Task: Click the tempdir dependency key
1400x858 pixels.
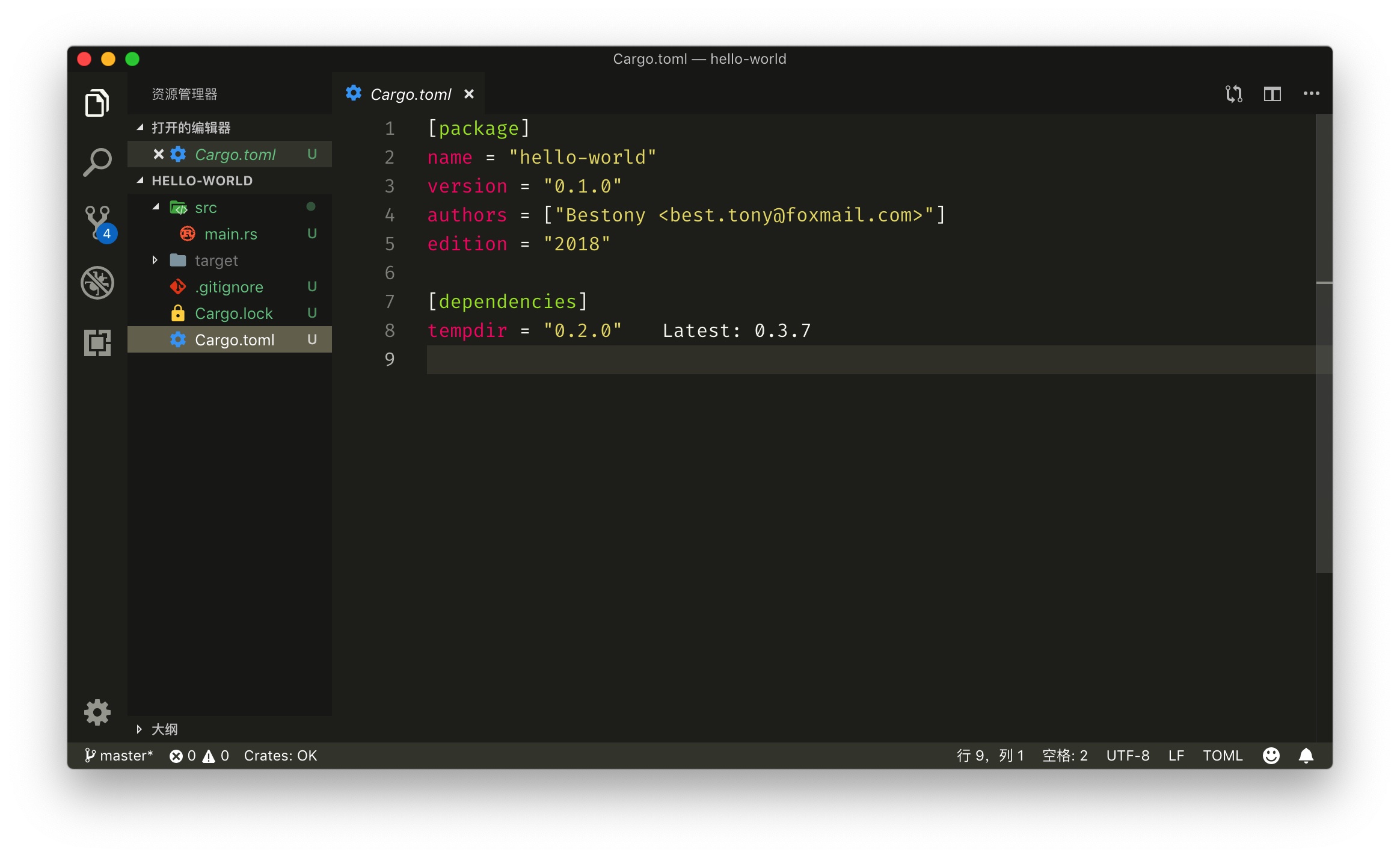Action: point(467,330)
